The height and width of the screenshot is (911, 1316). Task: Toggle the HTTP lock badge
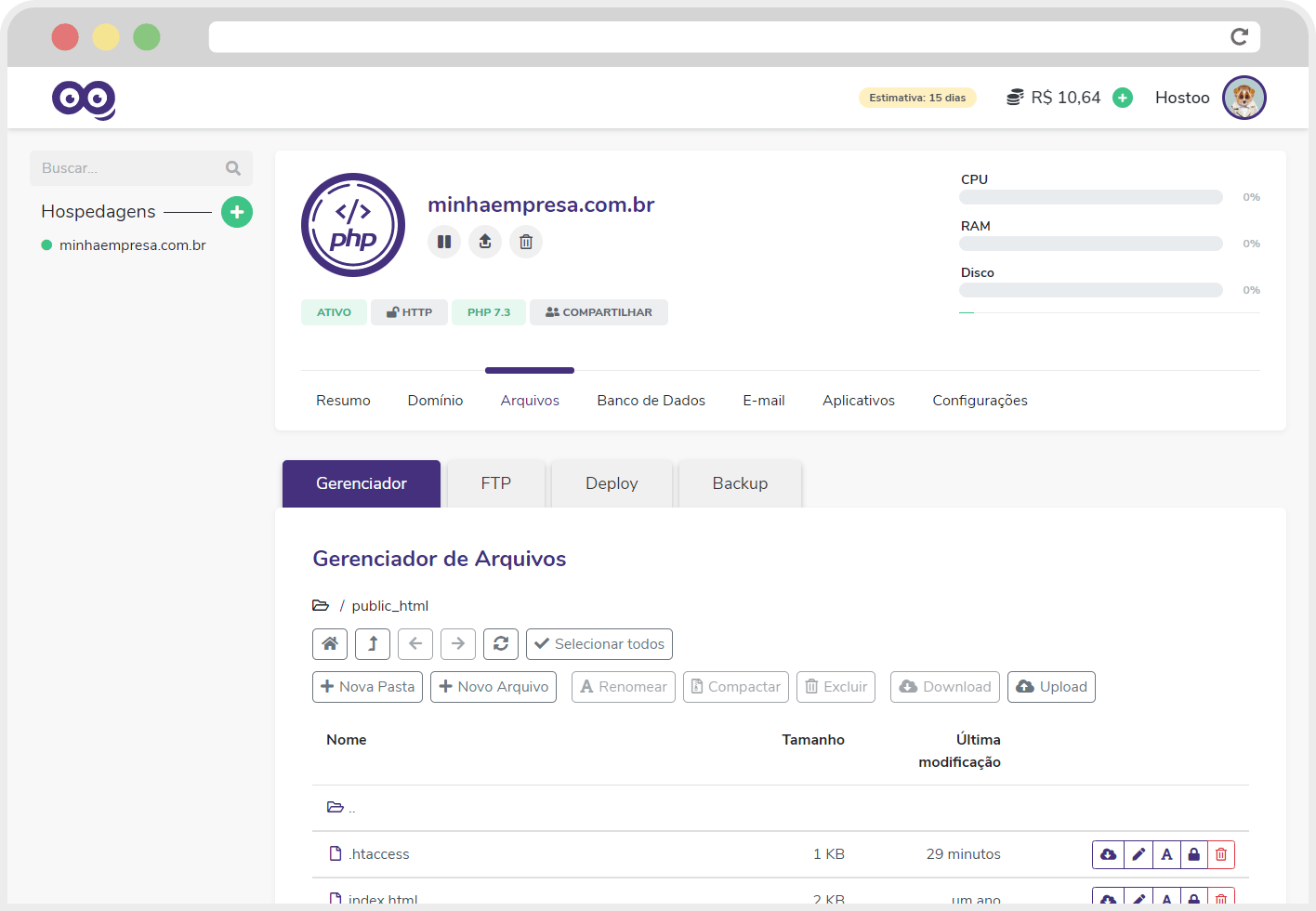409,312
